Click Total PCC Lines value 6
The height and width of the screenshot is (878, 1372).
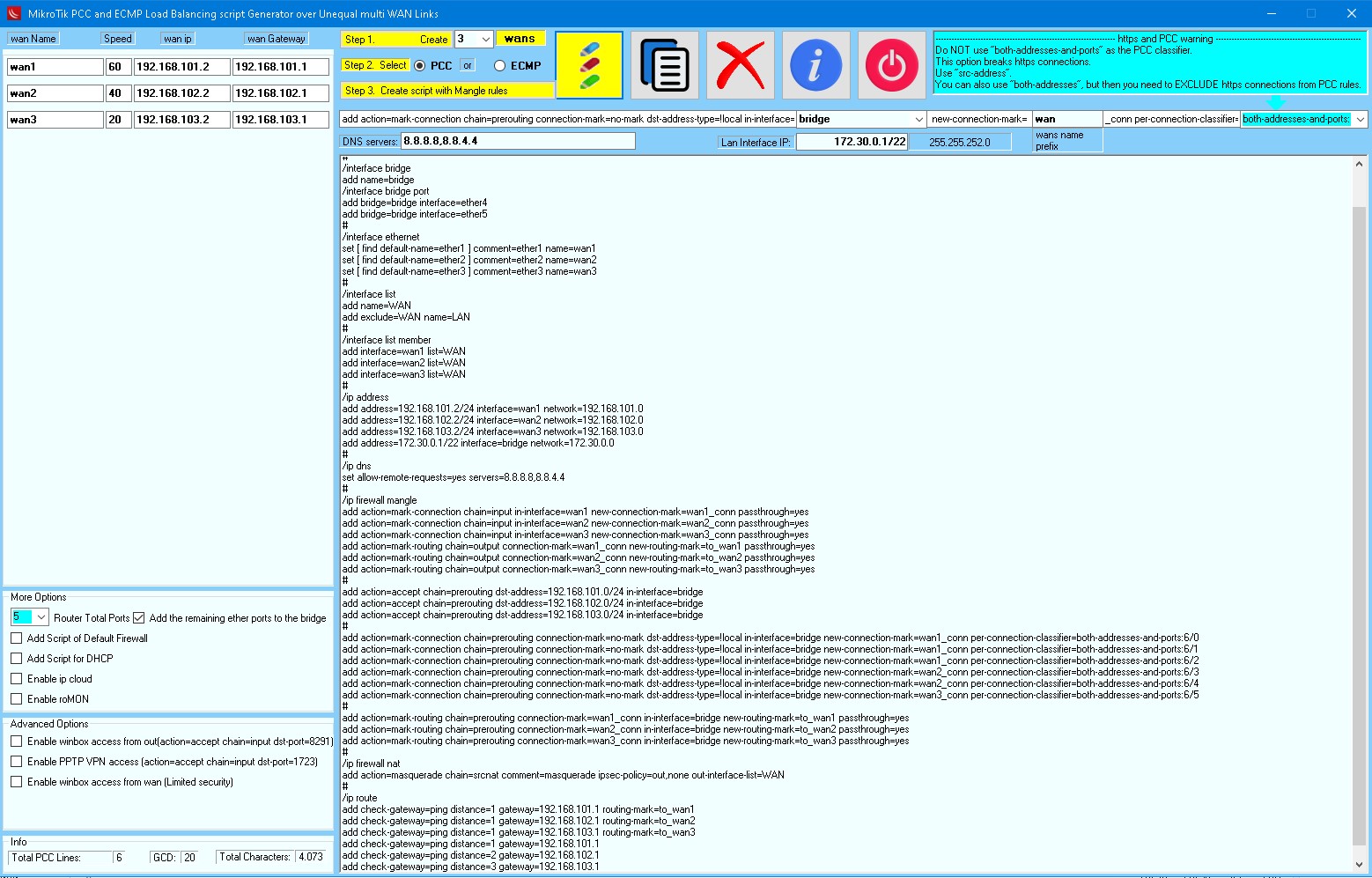[x=120, y=857]
